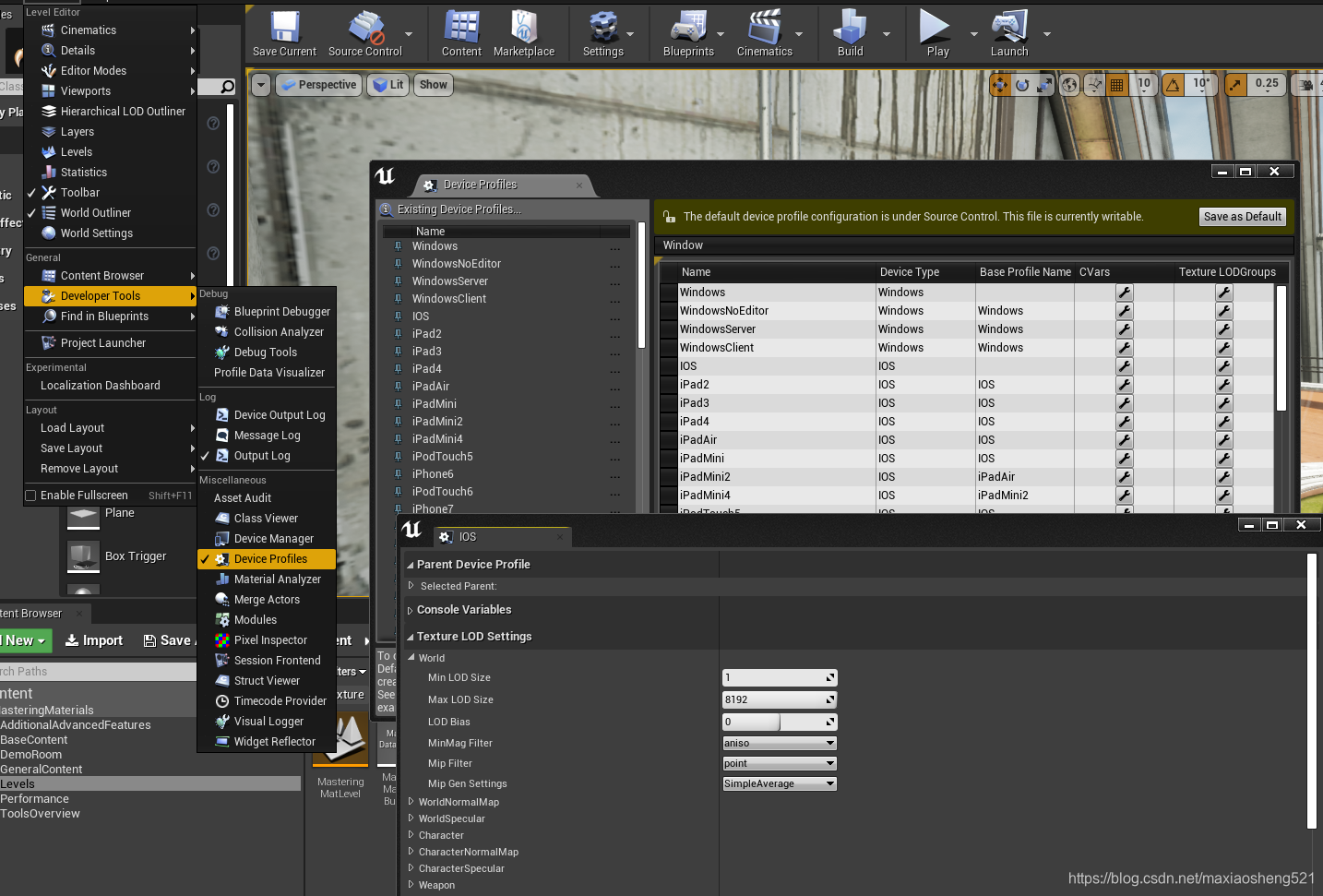Edit CVars wrench for iPad2 row
This screenshot has height=896, width=1323.
pos(1124,385)
